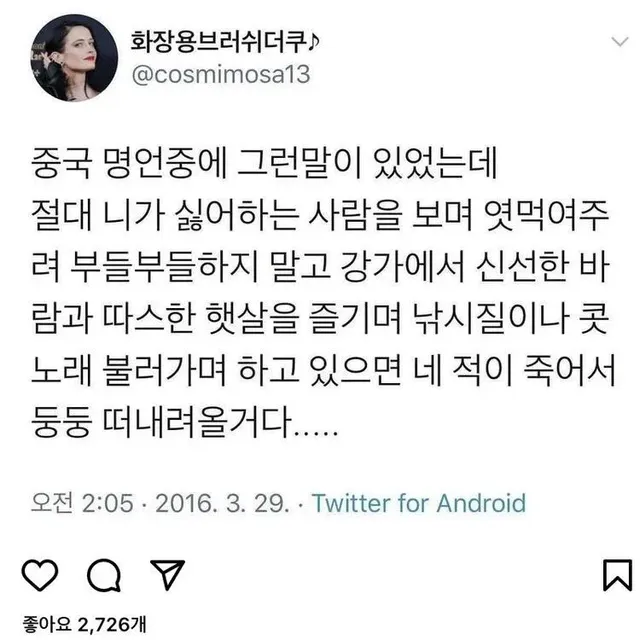Image resolution: width=640 pixels, height=640 pixels.
Task: Tap the tweet line starting 절대 니가 싫어하는
Action: (x=320, y=215)
